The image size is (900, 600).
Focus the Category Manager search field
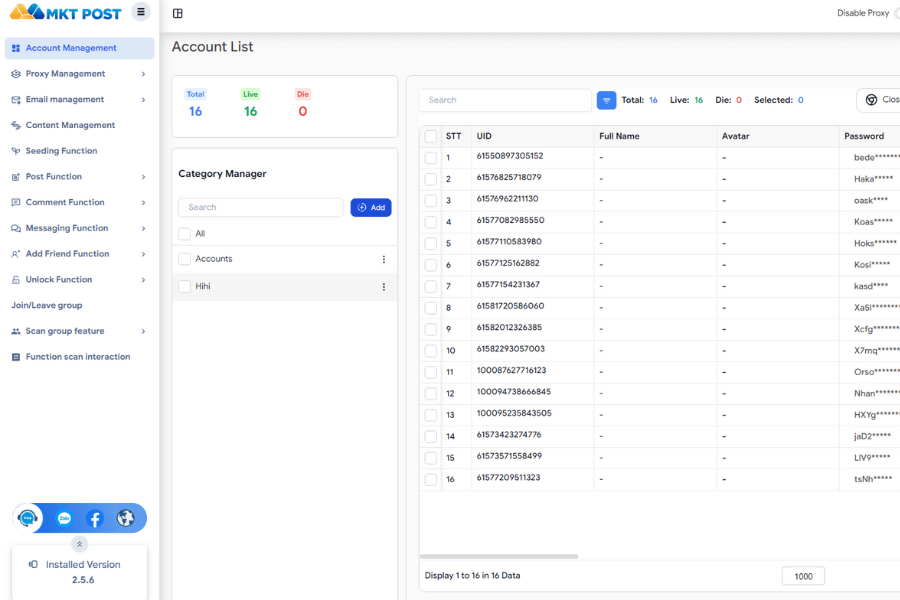tap(261, 207)
